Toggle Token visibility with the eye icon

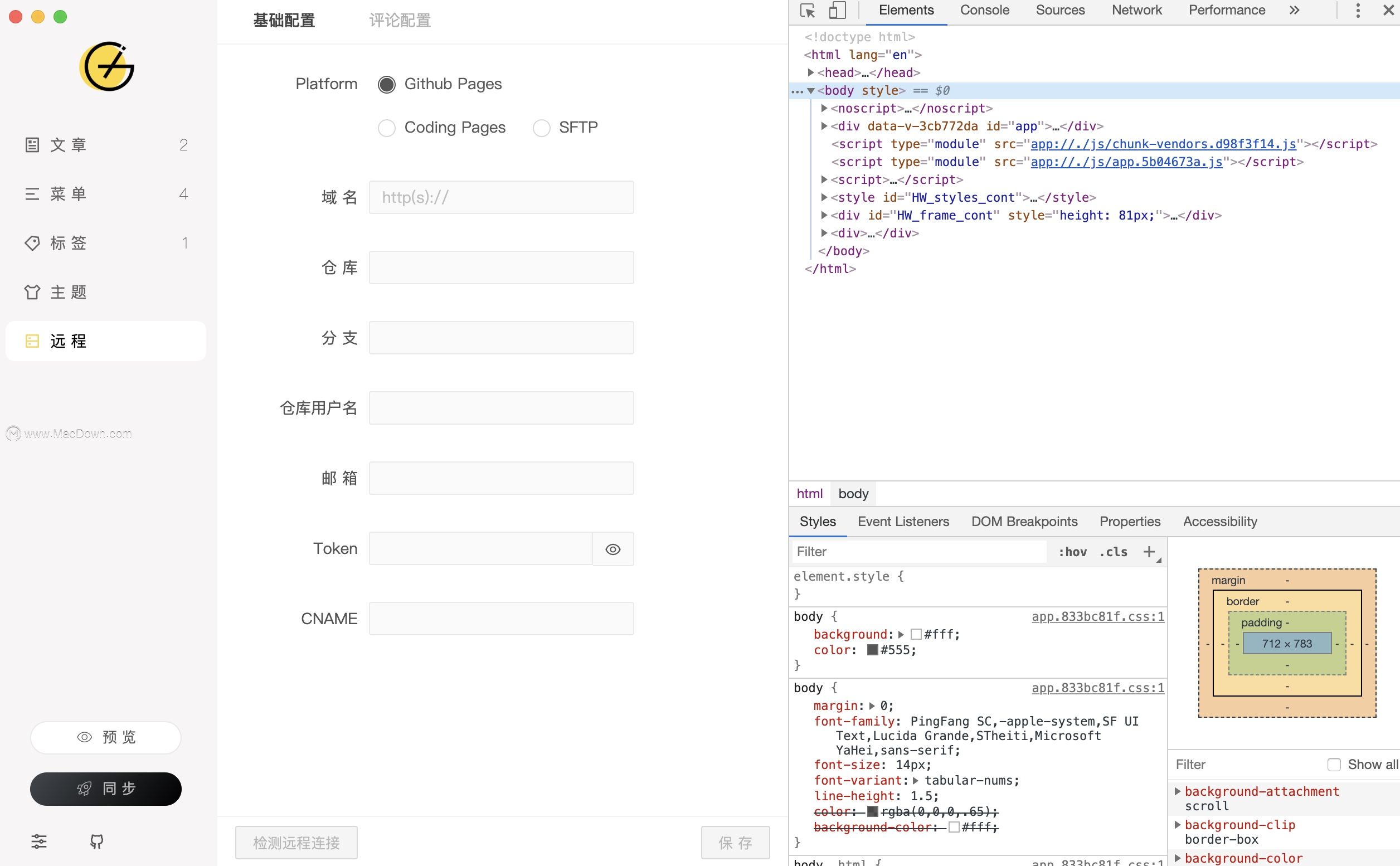613,549
